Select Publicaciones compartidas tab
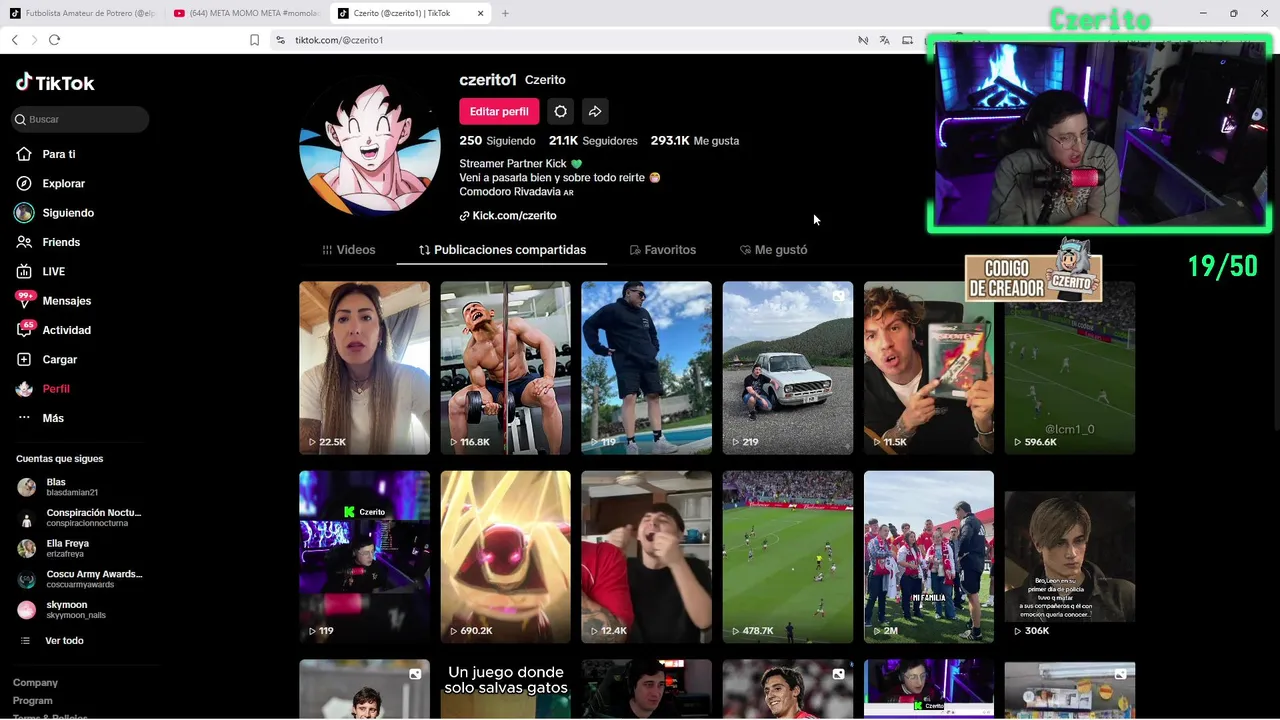The width and height of the screenshot is (1280, 720). coord(502,250)
